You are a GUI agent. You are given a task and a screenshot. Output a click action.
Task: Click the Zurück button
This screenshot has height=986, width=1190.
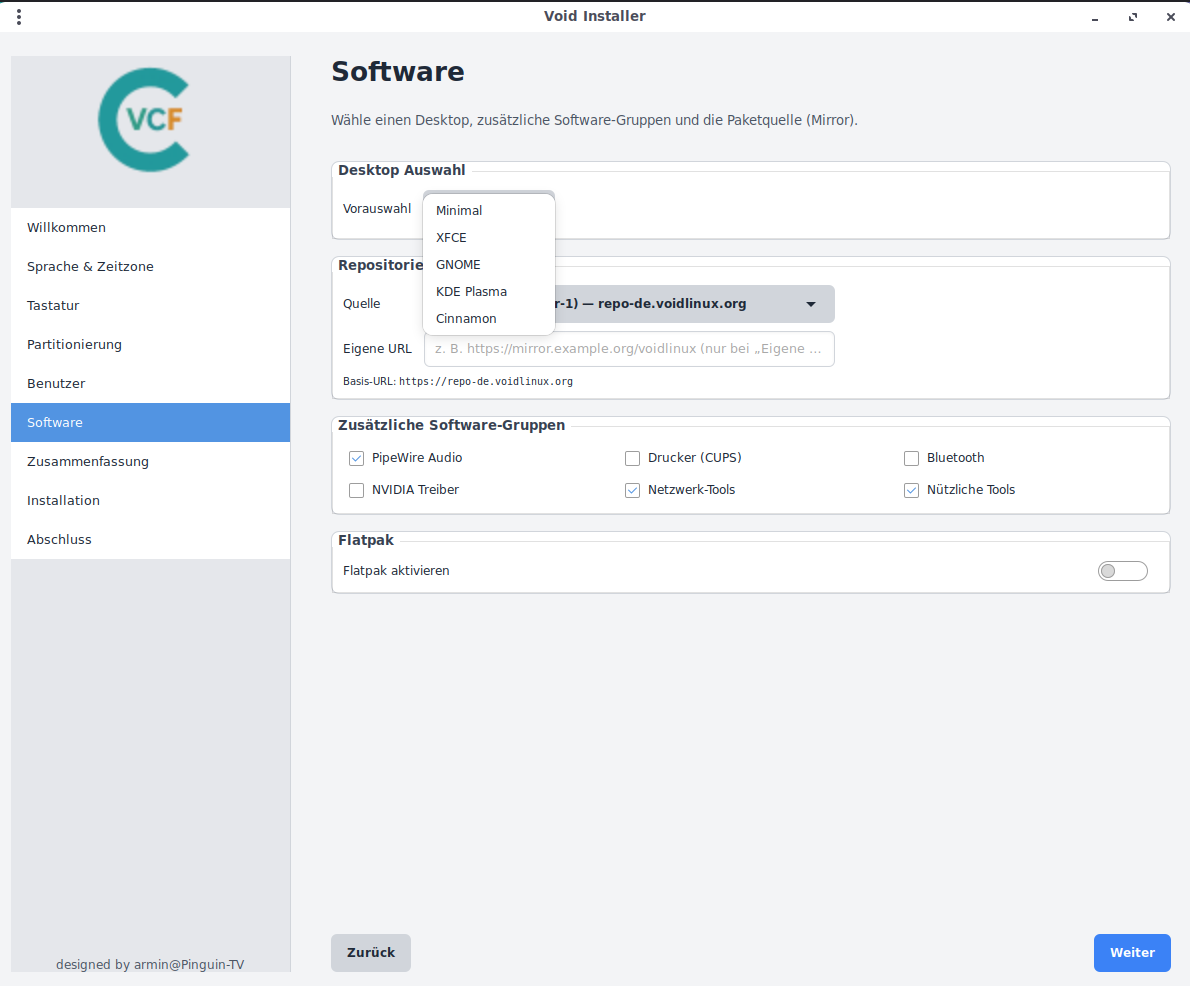click(371, 953)
